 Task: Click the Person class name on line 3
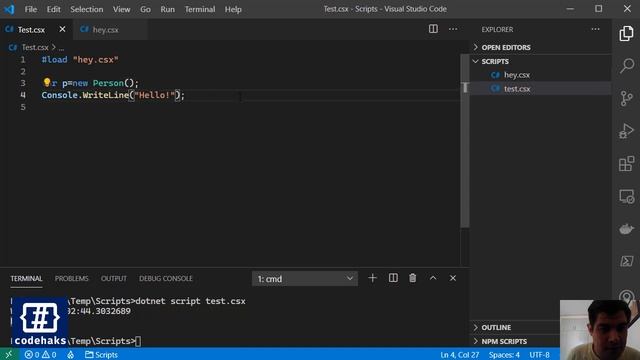pos(108,83)
